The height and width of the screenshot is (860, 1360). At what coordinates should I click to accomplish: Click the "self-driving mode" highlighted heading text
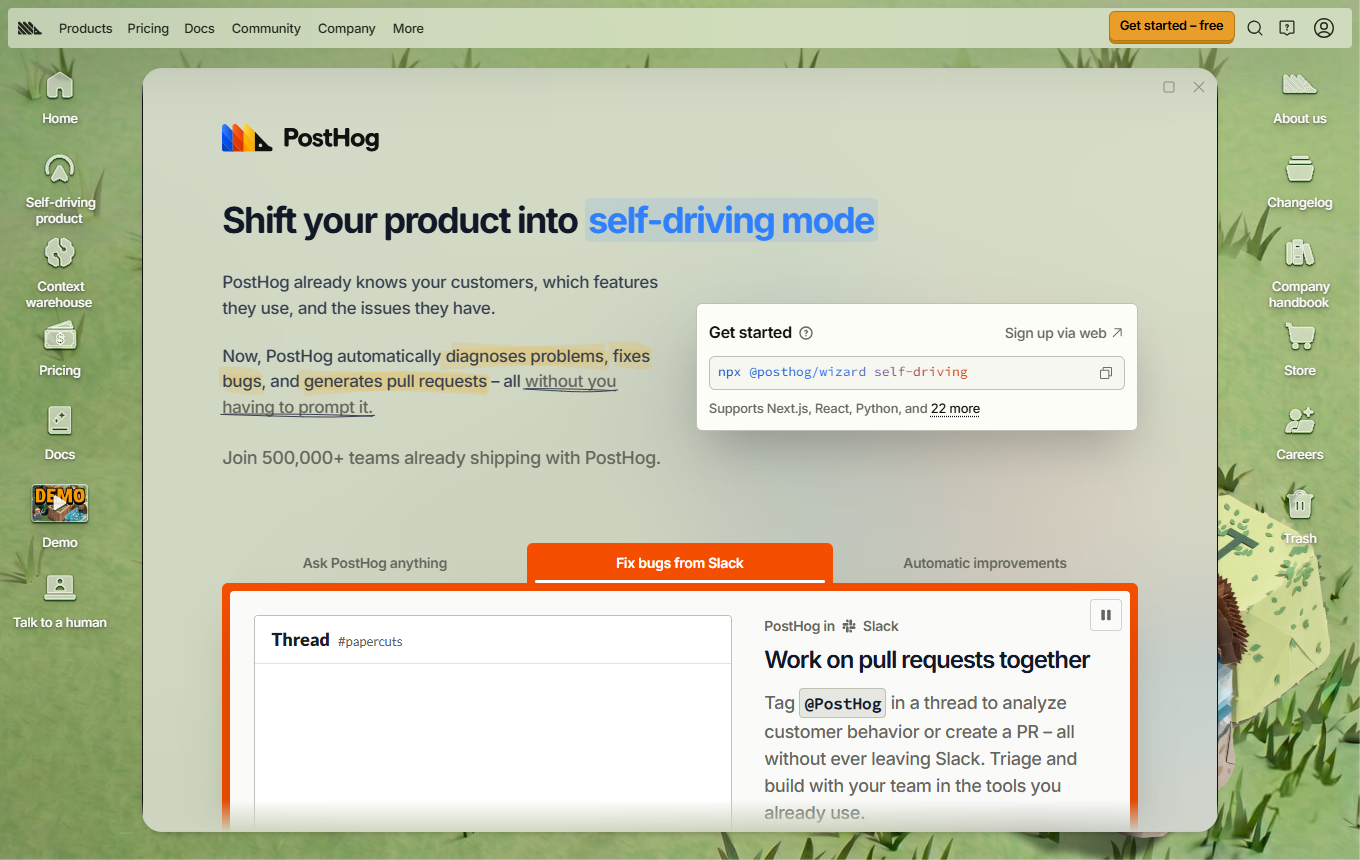(x=732, y=220)
